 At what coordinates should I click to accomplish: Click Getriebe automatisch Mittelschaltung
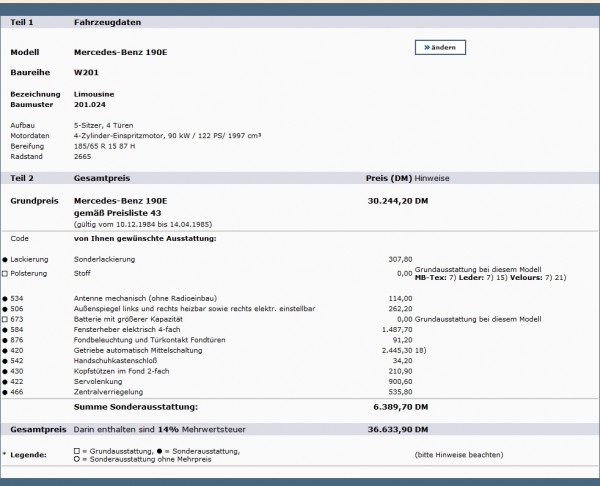click(x=138, y=350)
